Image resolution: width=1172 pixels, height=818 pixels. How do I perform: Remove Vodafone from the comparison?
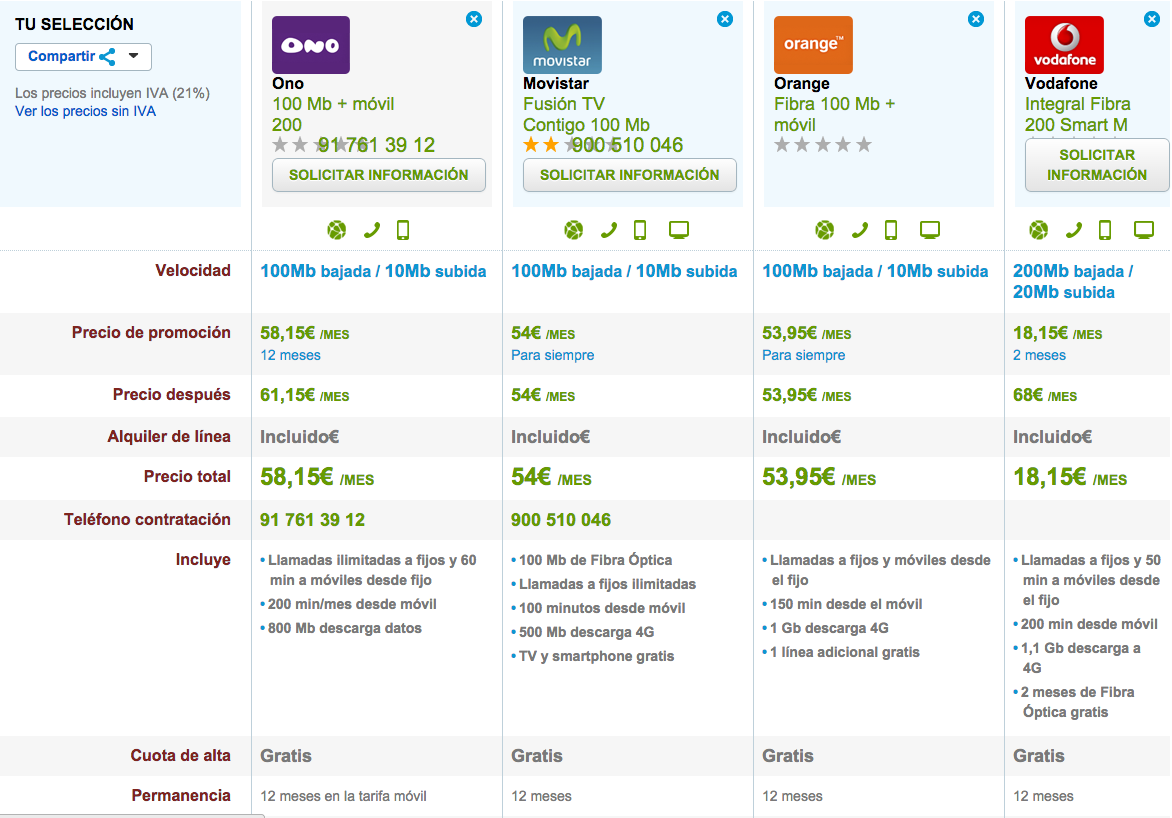[1152, 19]
